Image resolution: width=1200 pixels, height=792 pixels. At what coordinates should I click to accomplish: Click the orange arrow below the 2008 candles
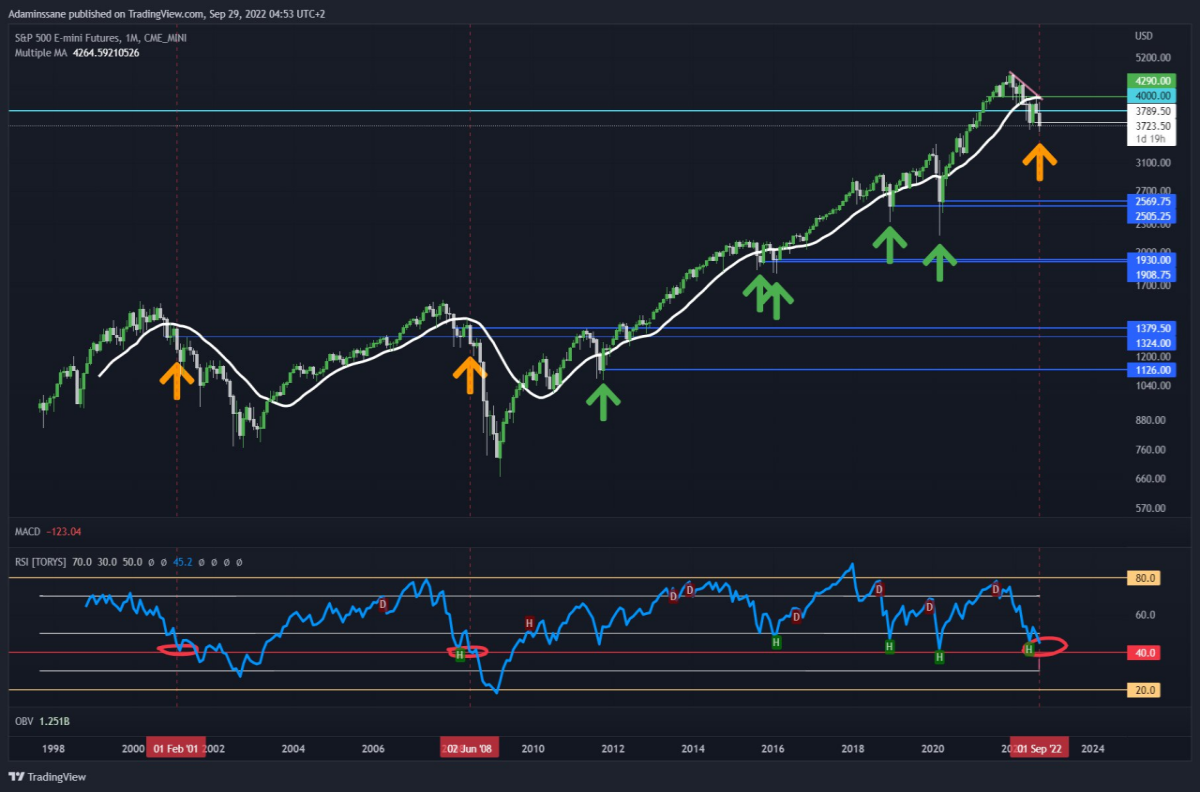click(468, 376)
